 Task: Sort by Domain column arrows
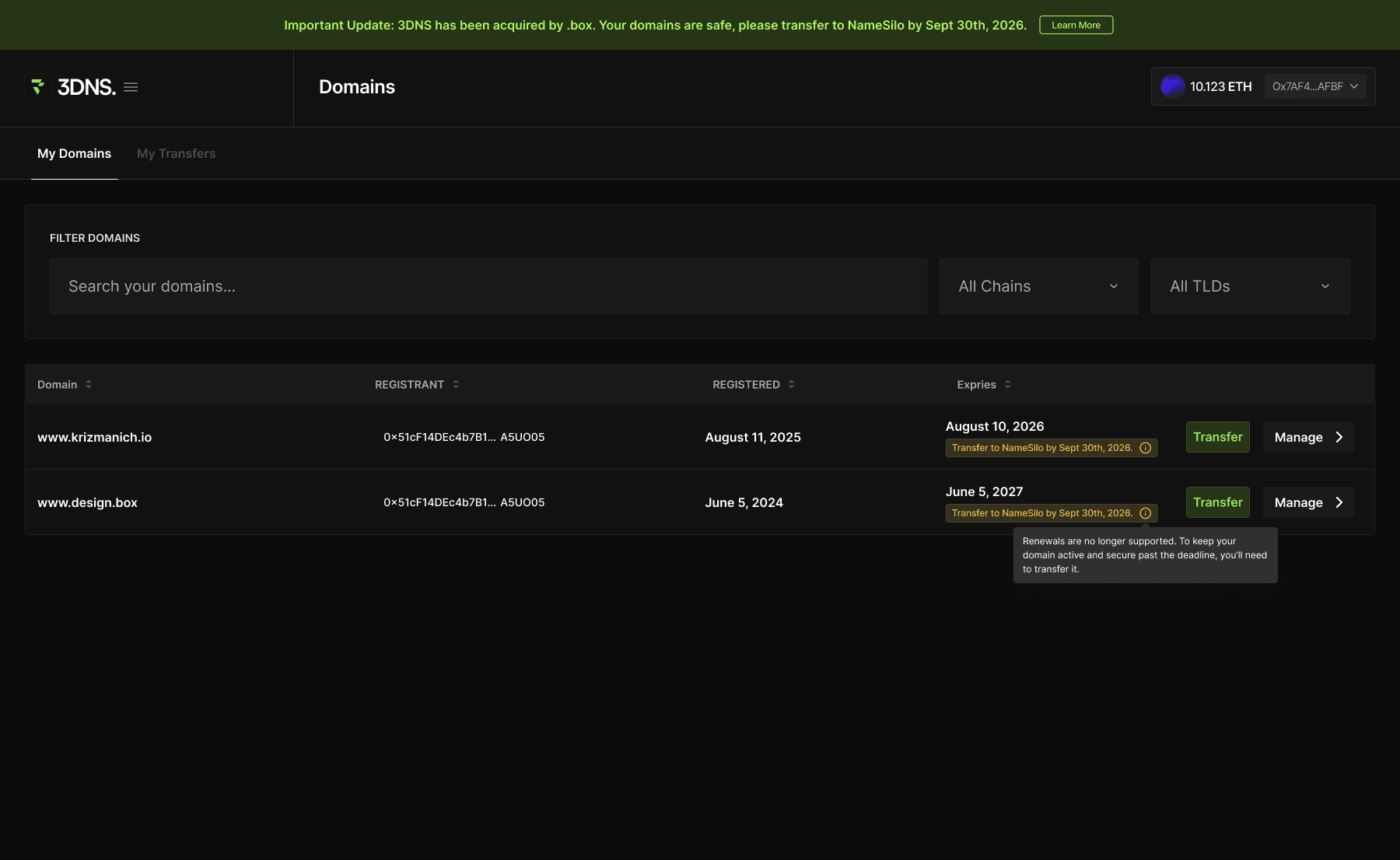(x=89, y=384)
